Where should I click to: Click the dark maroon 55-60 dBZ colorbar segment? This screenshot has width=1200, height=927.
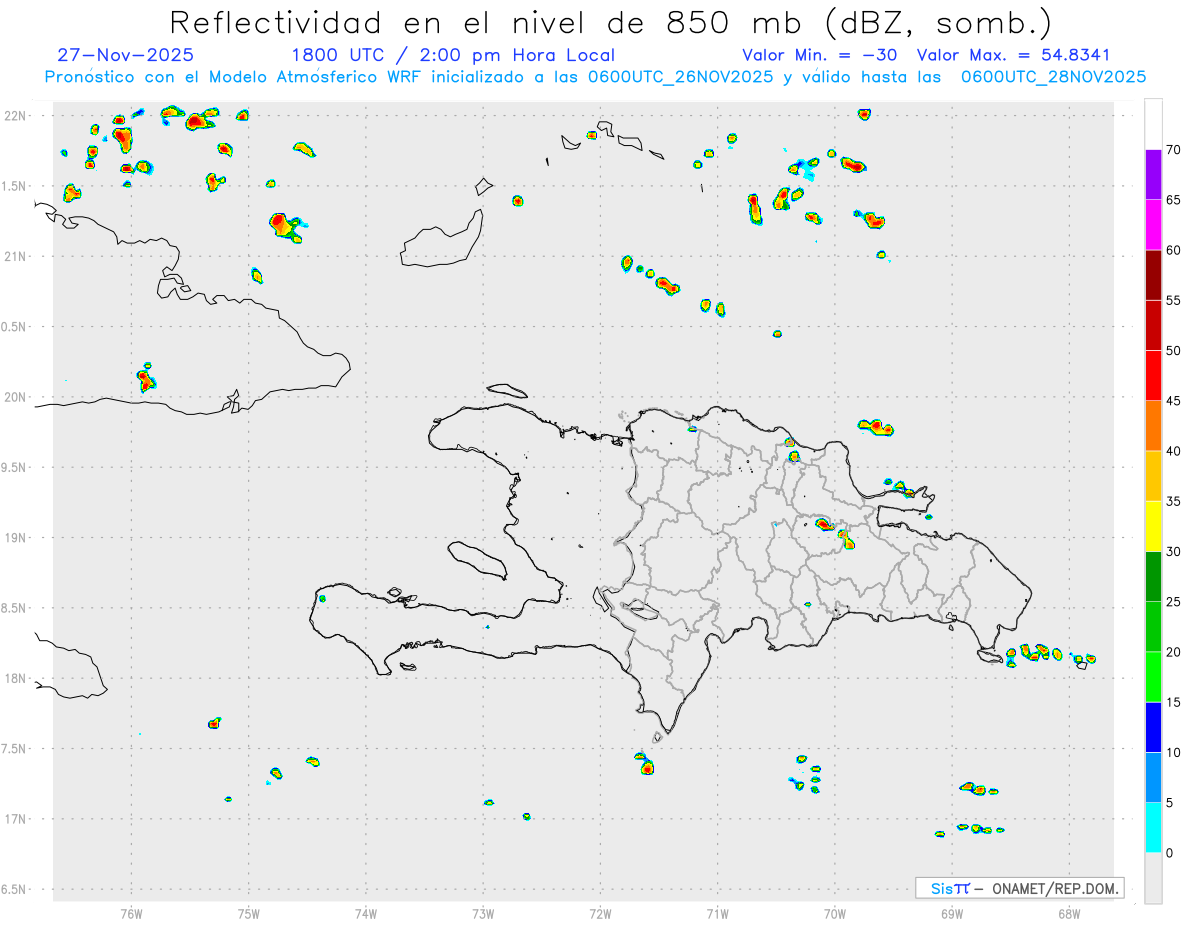pos(1153,275)
